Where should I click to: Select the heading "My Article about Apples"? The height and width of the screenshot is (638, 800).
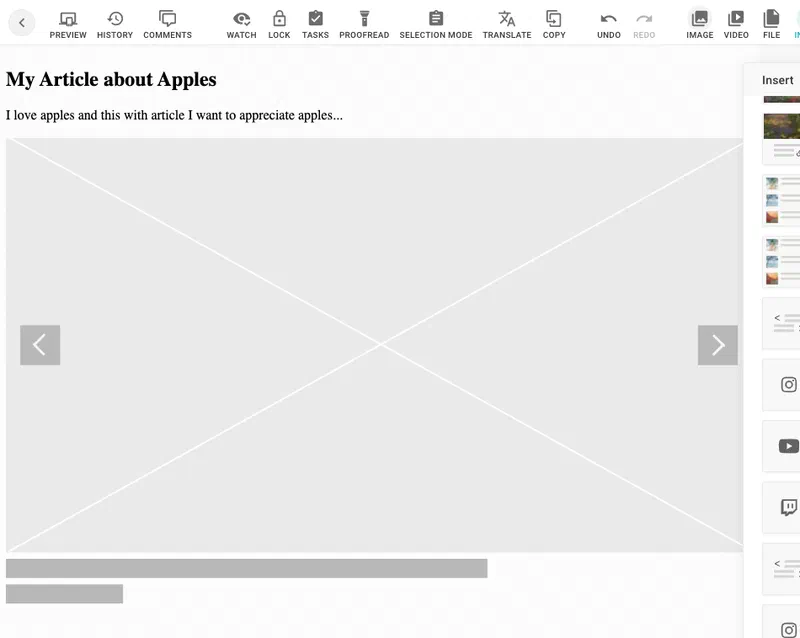[x=111, y=80]
